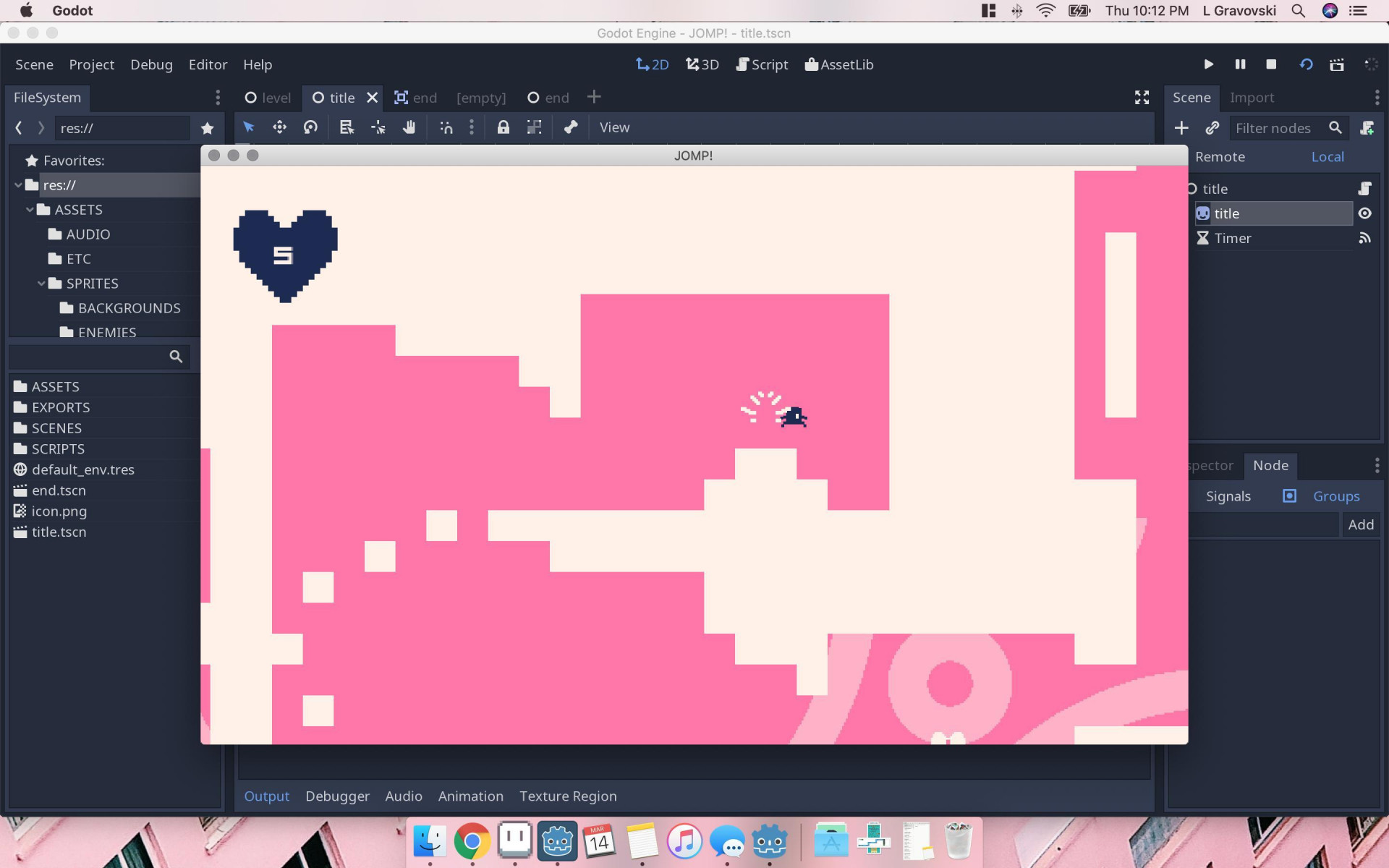The width and height of the screenshot is (1389, 868).
Task: Select the arrow Select Mode tool
Action: click(249, 127)
